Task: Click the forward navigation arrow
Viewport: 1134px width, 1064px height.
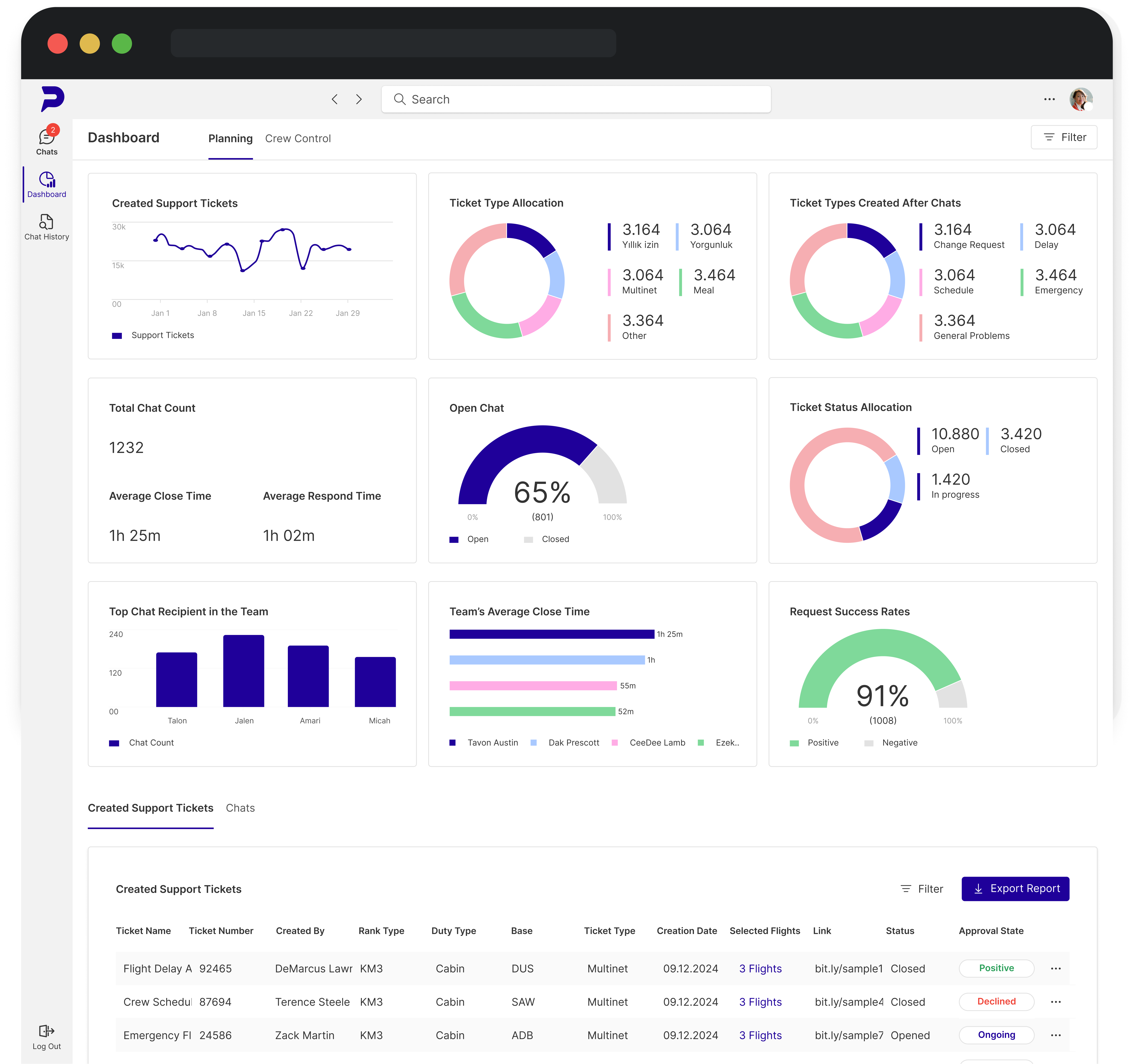Action: (x=359, y=99)
